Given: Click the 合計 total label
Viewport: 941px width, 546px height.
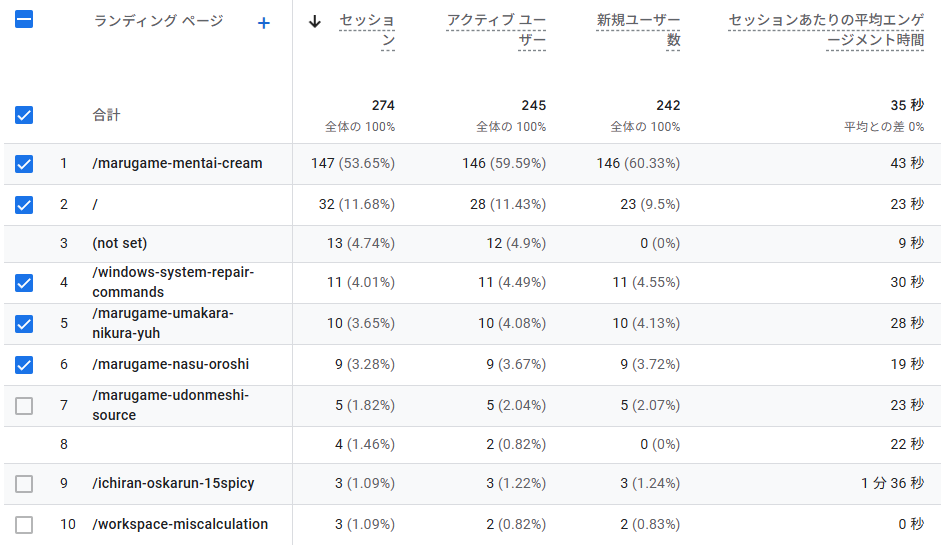Looking at the screenshot, I should tap(106, 115).
